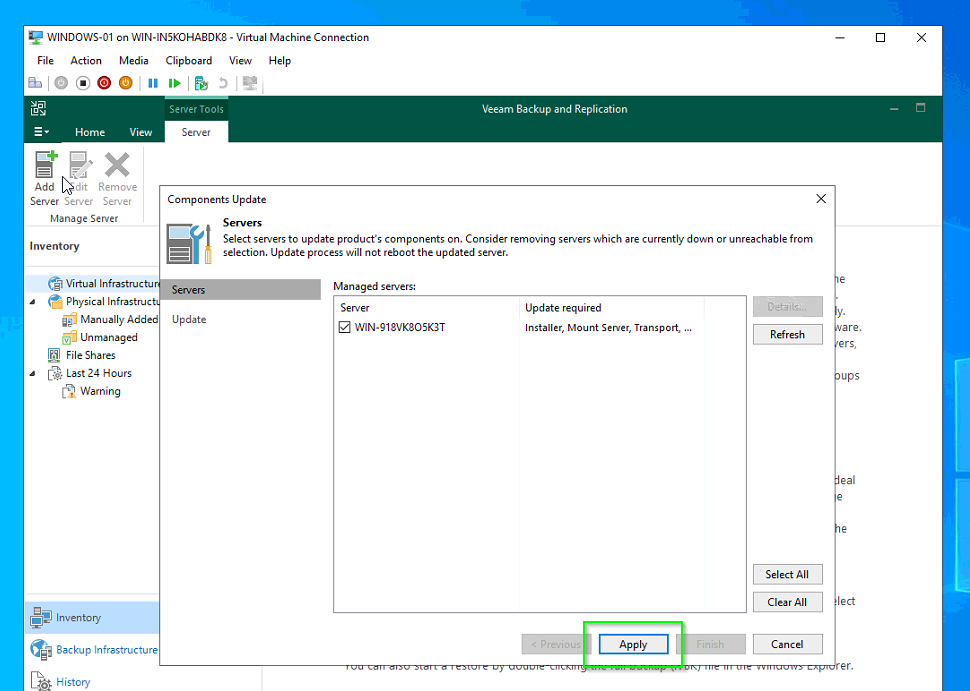This screenshot has height=691, width=970.
Task: Open the Inventory navigation pane button
Action: click(92, 617)
